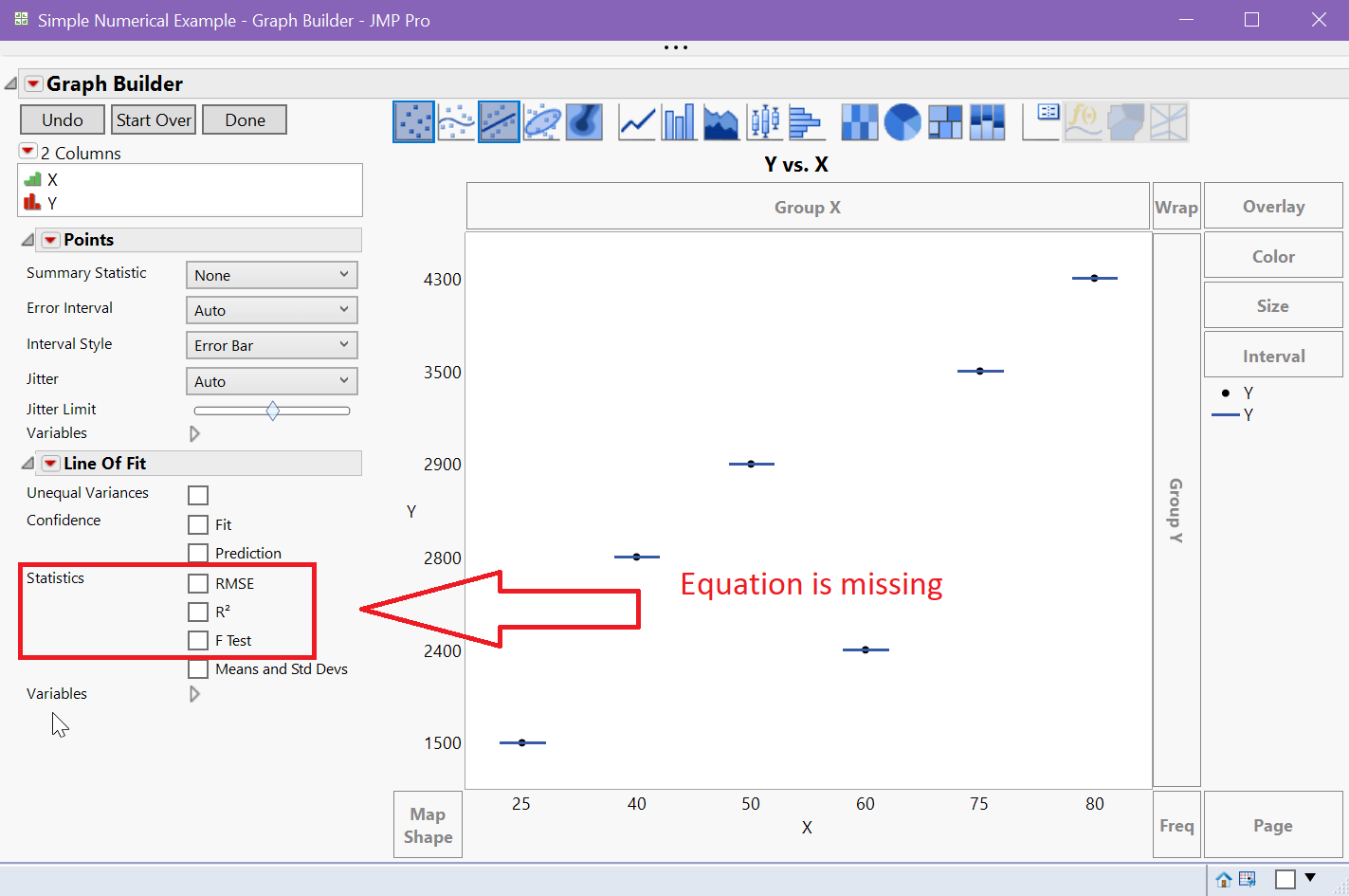Screen dimensions: 1349x896
Task: Select the Bar chart icon
Action: pos(679,122)
